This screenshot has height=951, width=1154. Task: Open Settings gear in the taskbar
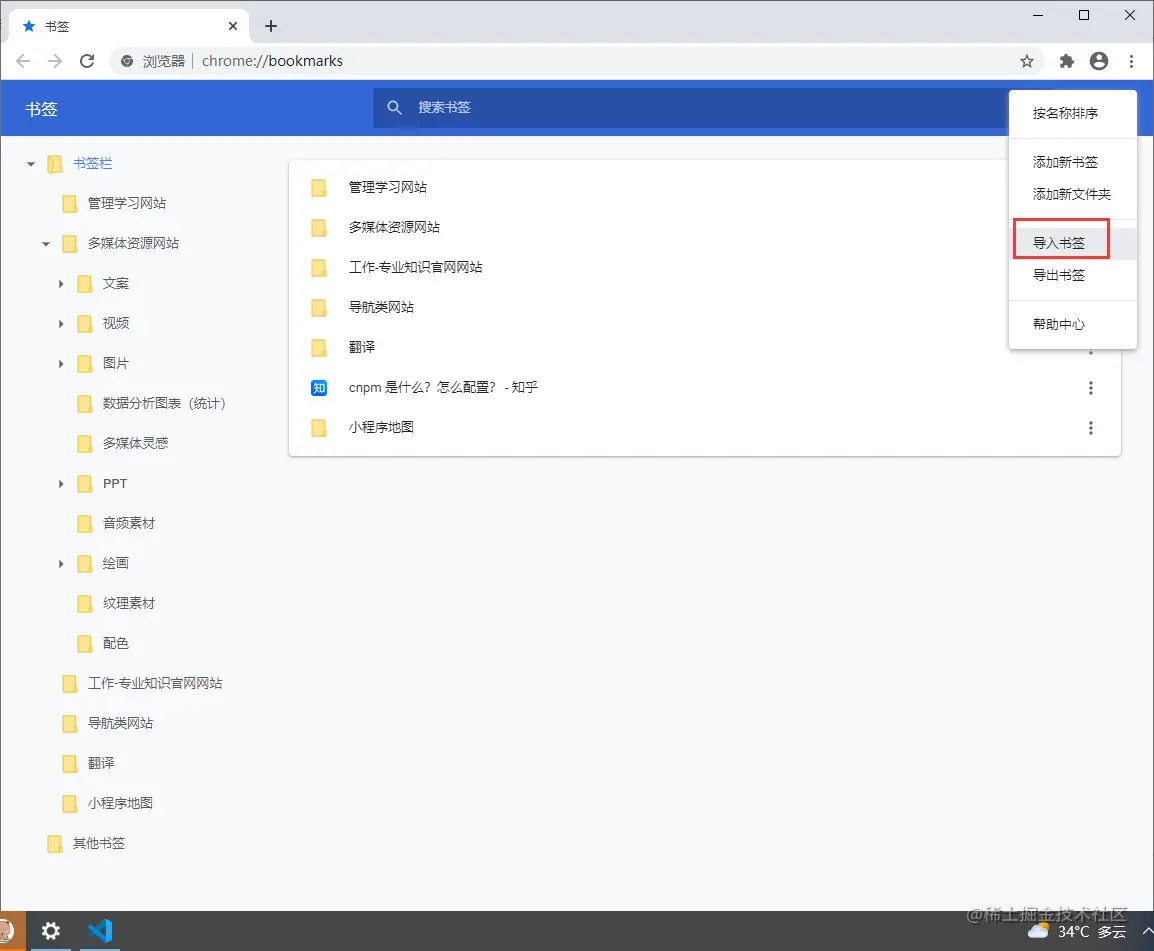click(50, 931)
